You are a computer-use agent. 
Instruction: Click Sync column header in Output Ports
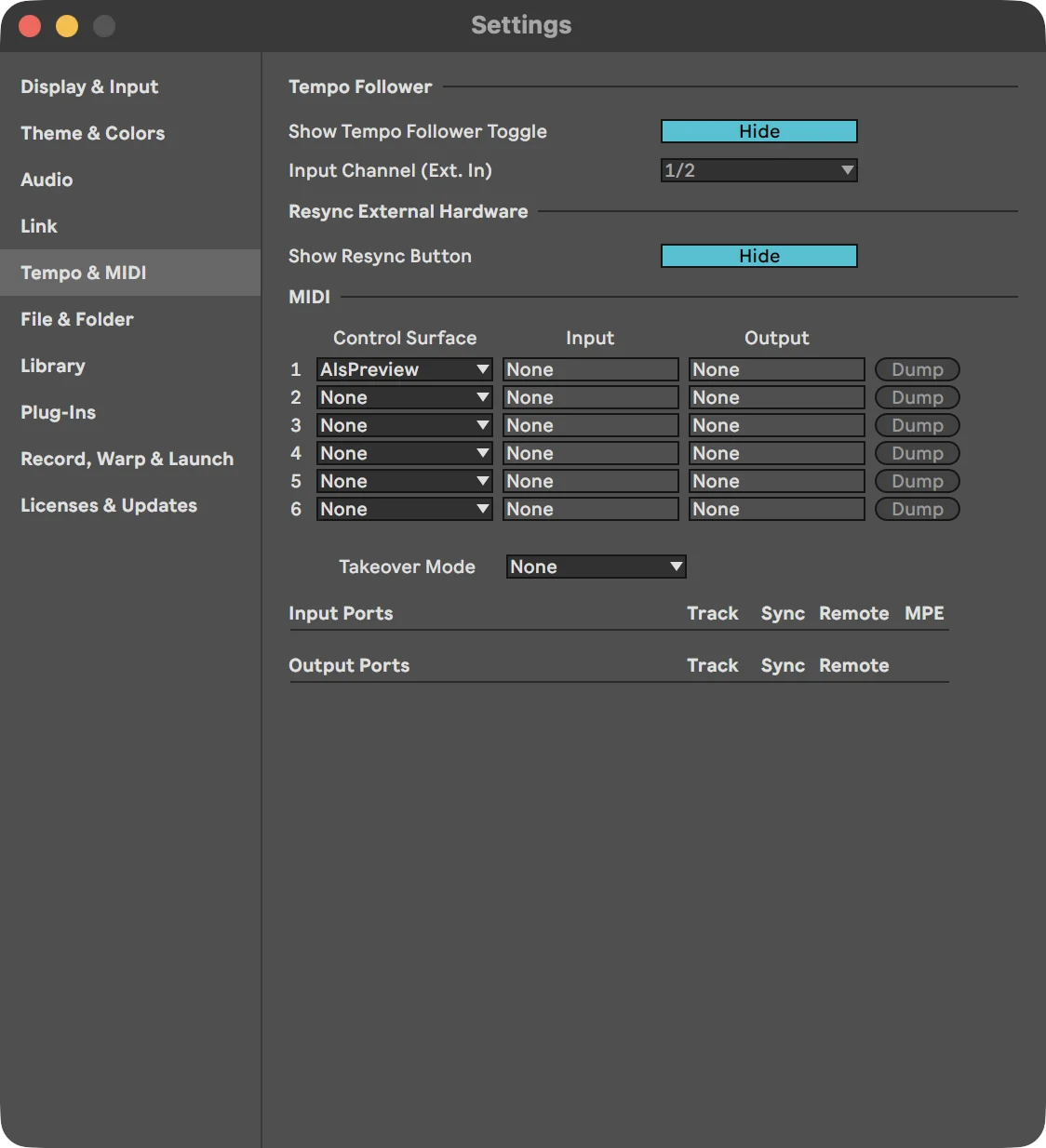(783, 665)
